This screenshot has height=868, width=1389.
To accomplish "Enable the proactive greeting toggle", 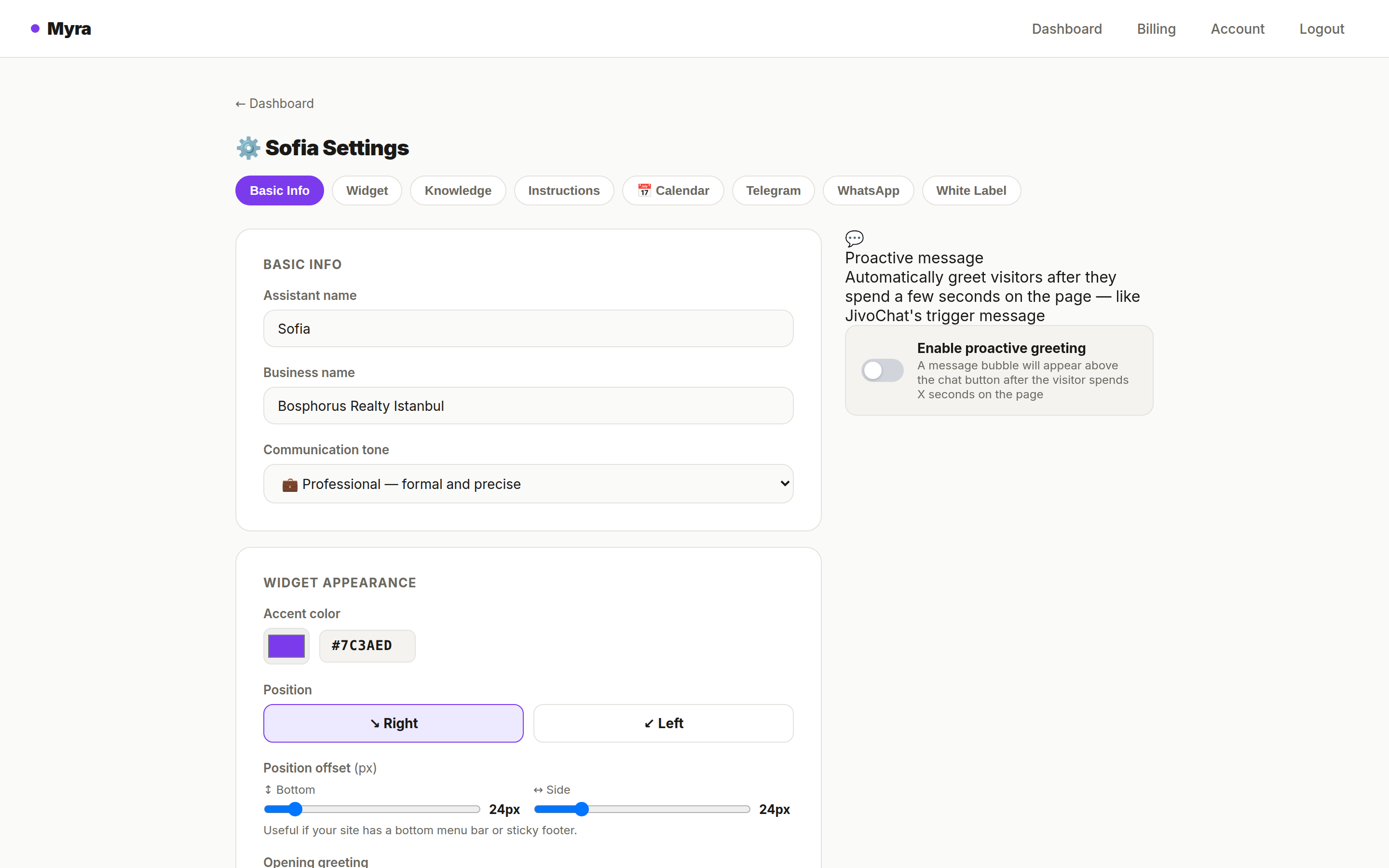I will tap(882, 370).
